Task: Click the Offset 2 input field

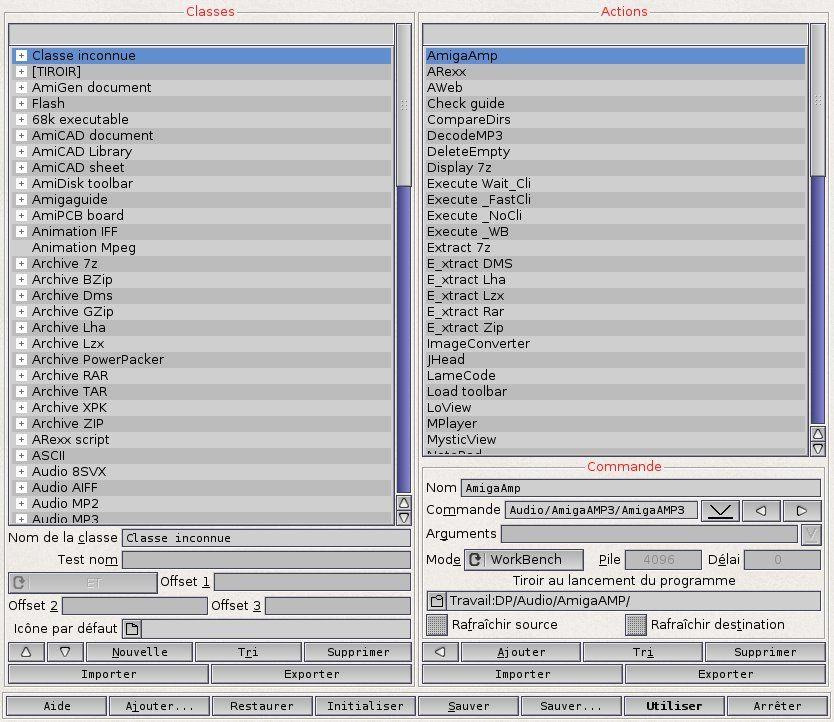Action: point(135,605)
